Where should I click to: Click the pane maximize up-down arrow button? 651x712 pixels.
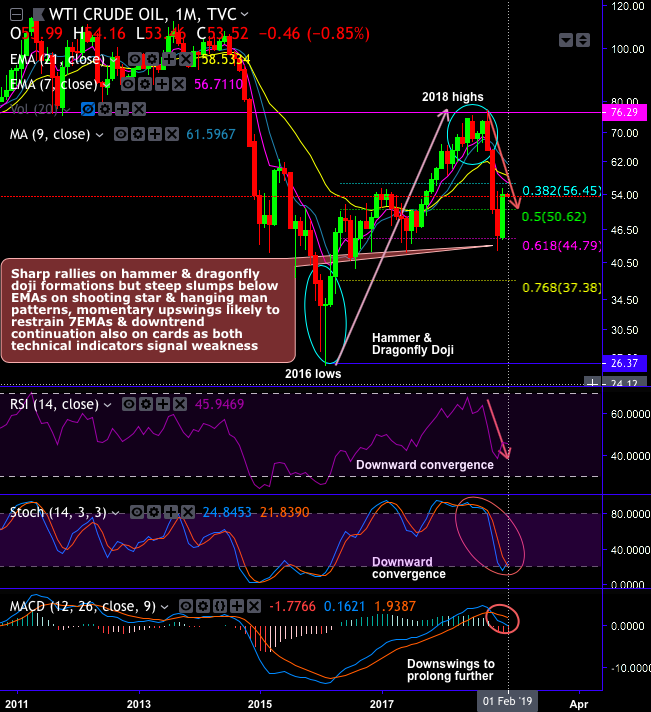[583, 40]
